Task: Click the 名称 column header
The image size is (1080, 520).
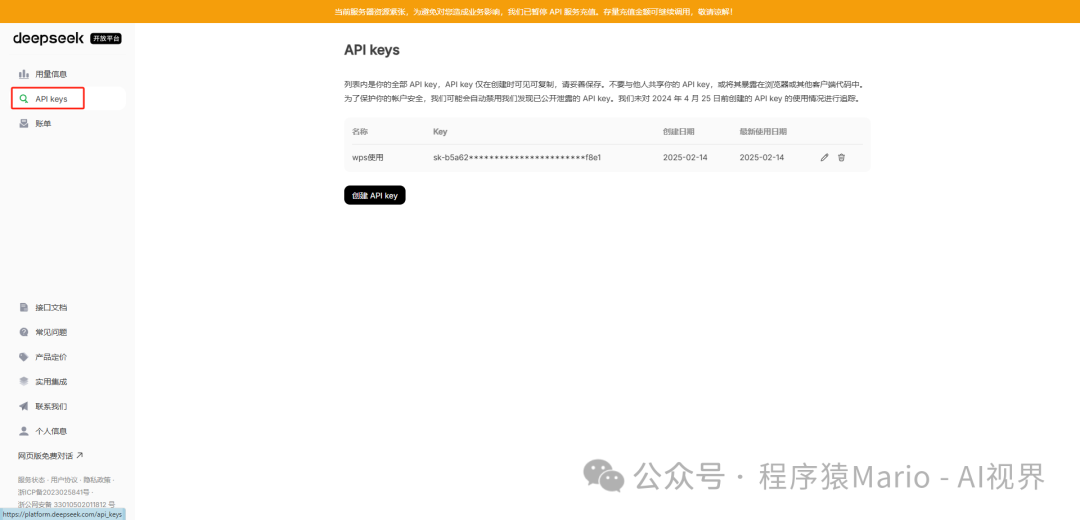Action: tap(360, 132)
